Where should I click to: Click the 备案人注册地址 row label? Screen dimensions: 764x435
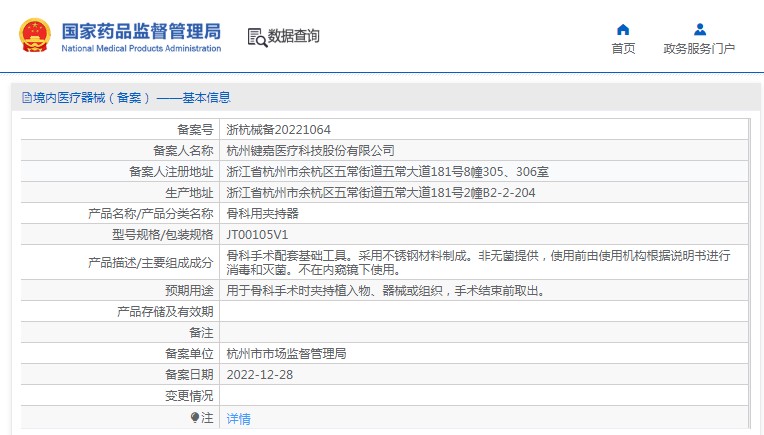(x=171, y=171)
